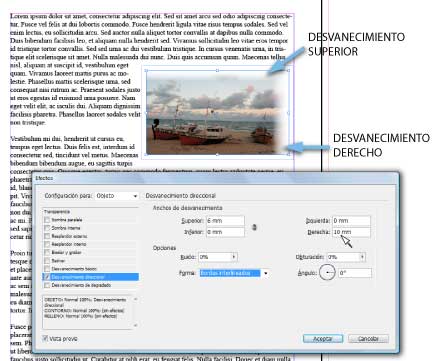The width and height of the screenshot is (440, 361).
Task: Enable the Desvanecimiento de degradado checkbox
Action: 47,285
